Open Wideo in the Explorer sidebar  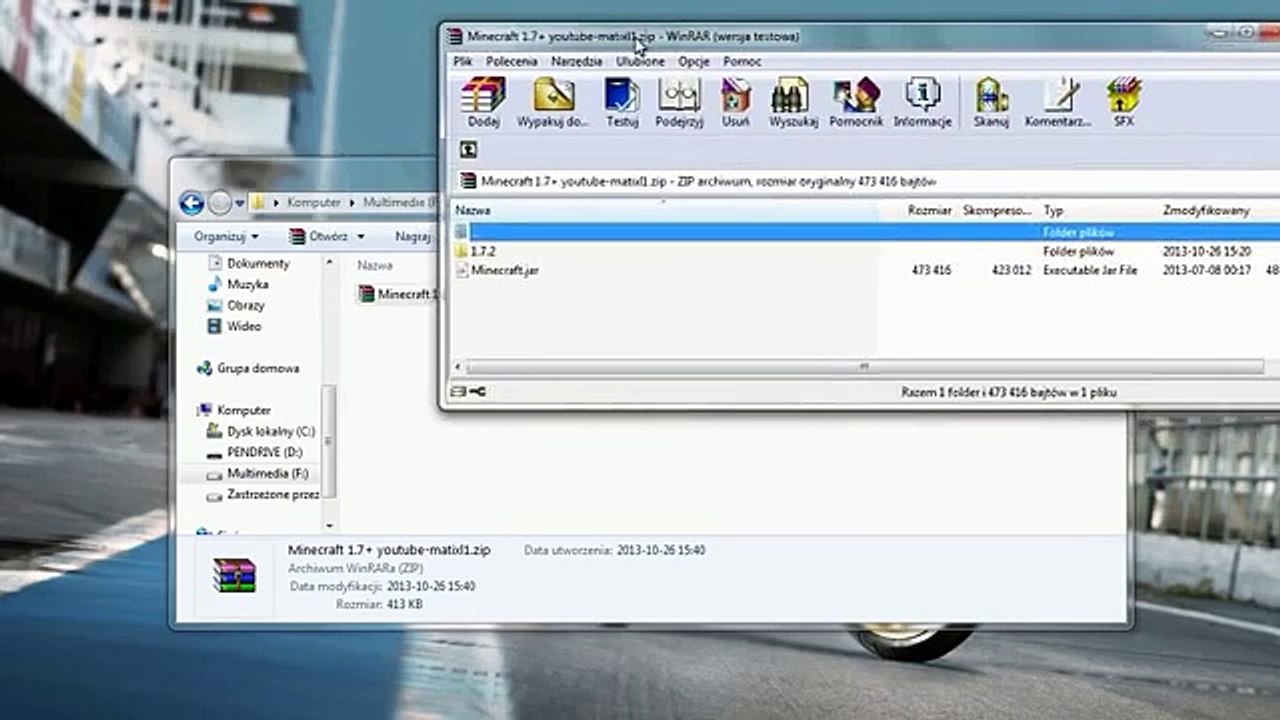[243, 326]
